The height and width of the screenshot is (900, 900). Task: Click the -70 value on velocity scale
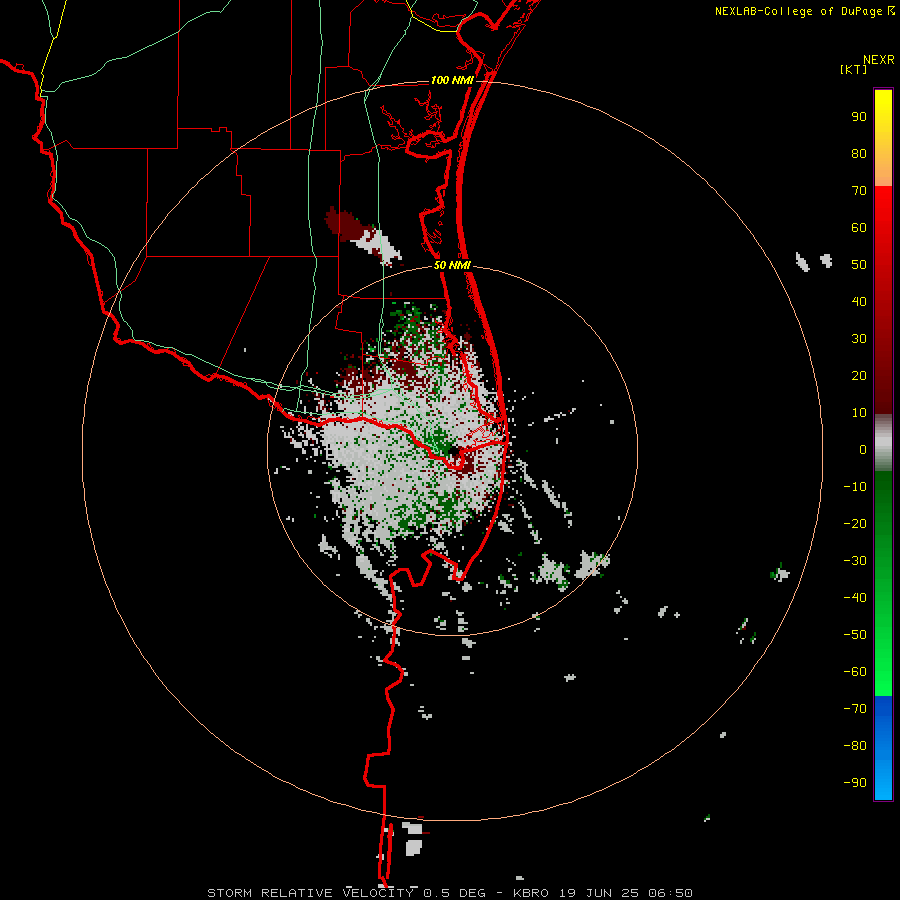pos(855,709)
